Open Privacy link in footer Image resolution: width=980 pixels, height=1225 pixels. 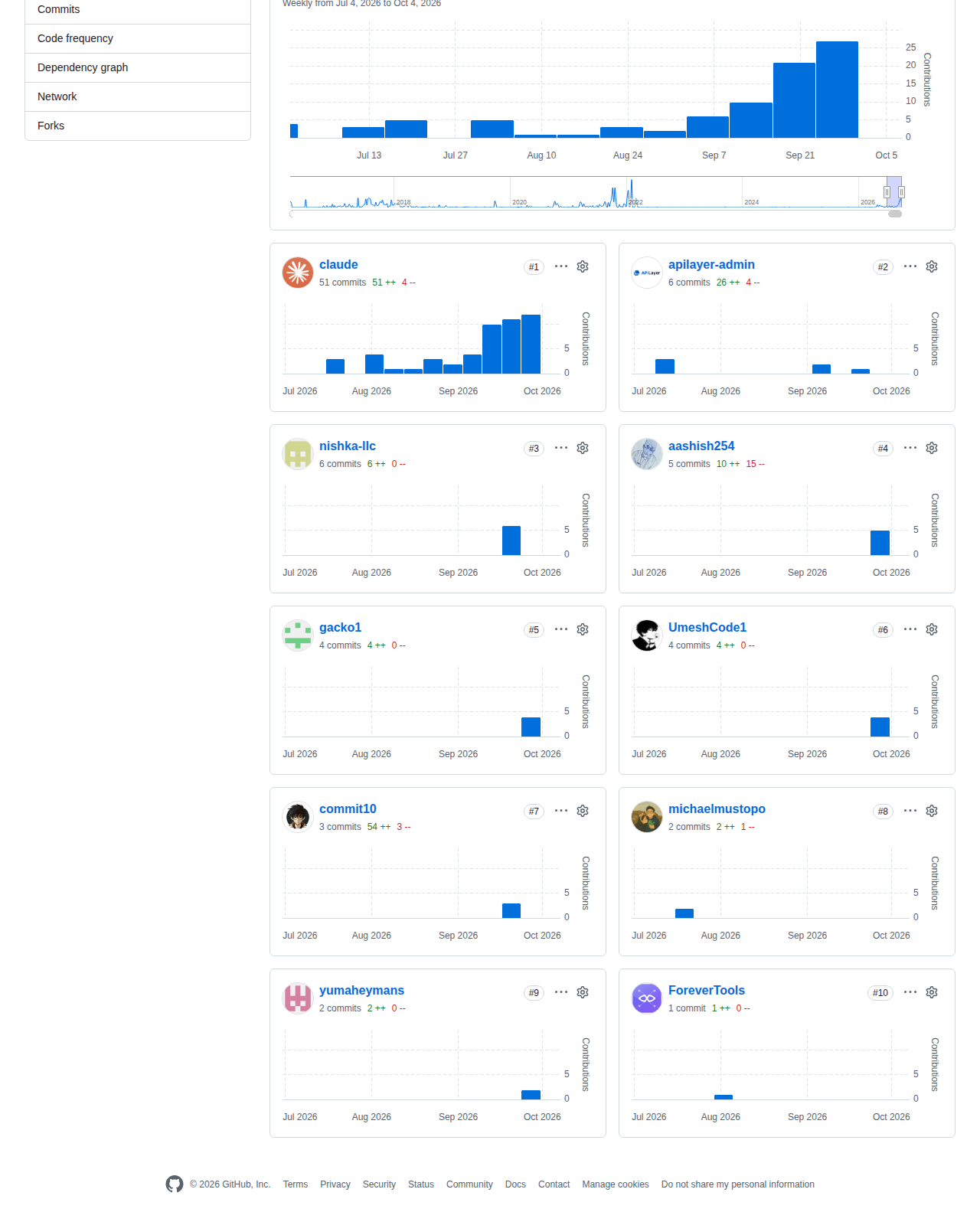coord(335,1184)
